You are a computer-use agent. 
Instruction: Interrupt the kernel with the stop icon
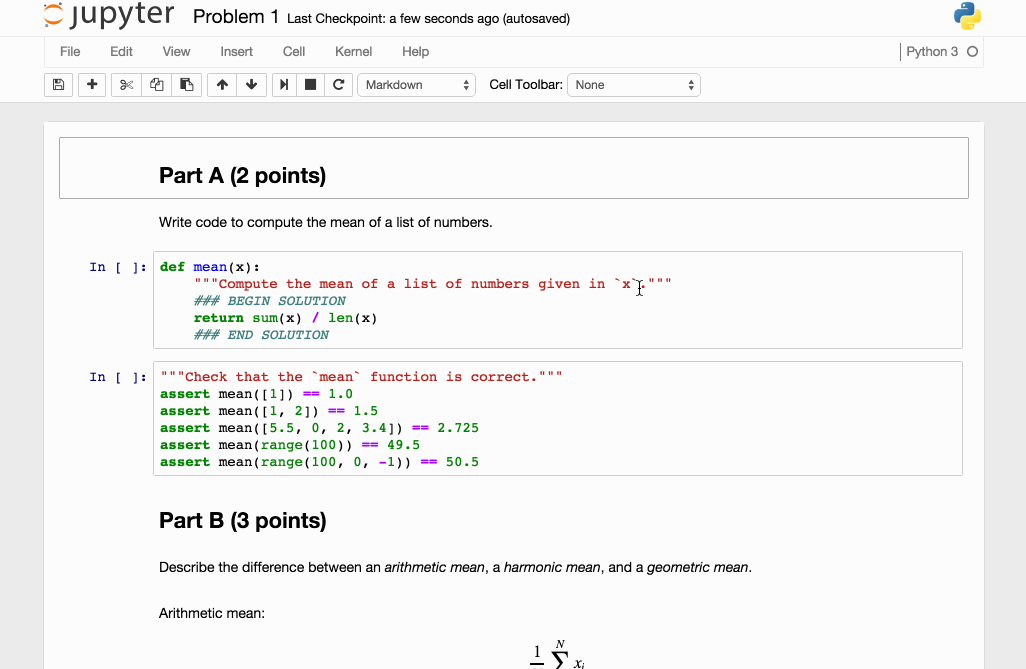(311, 85)
